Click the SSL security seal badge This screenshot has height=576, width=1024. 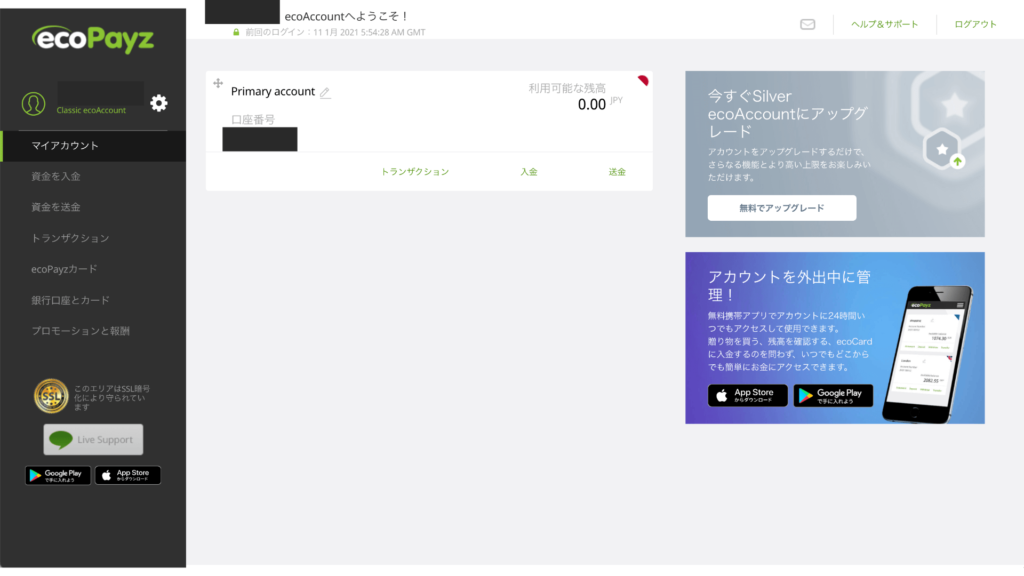(51, 396)
